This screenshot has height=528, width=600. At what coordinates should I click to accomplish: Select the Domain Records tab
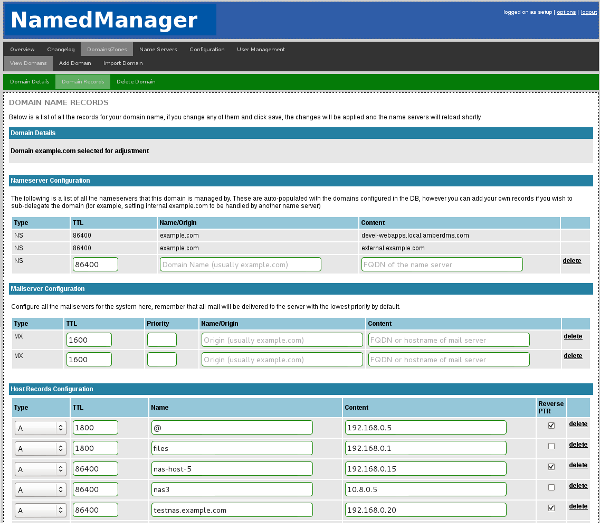83,82
